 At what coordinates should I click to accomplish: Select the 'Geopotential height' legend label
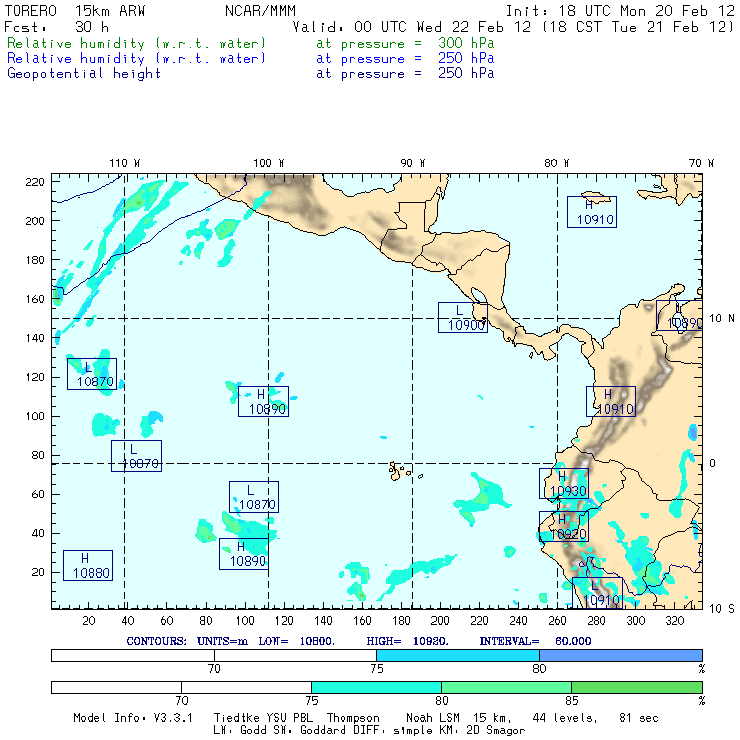click(84, 74)
